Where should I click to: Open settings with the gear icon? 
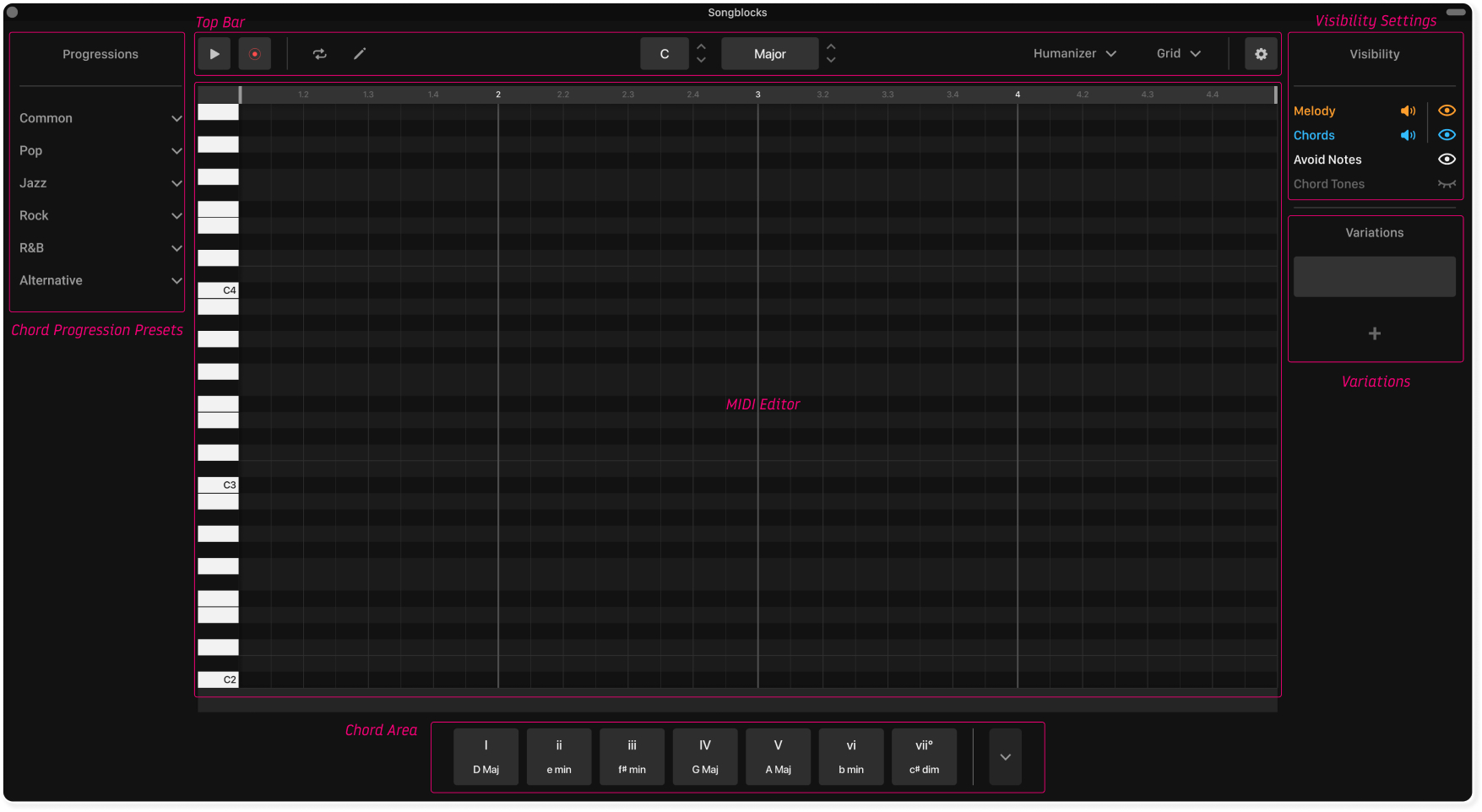click(1261, 54)
